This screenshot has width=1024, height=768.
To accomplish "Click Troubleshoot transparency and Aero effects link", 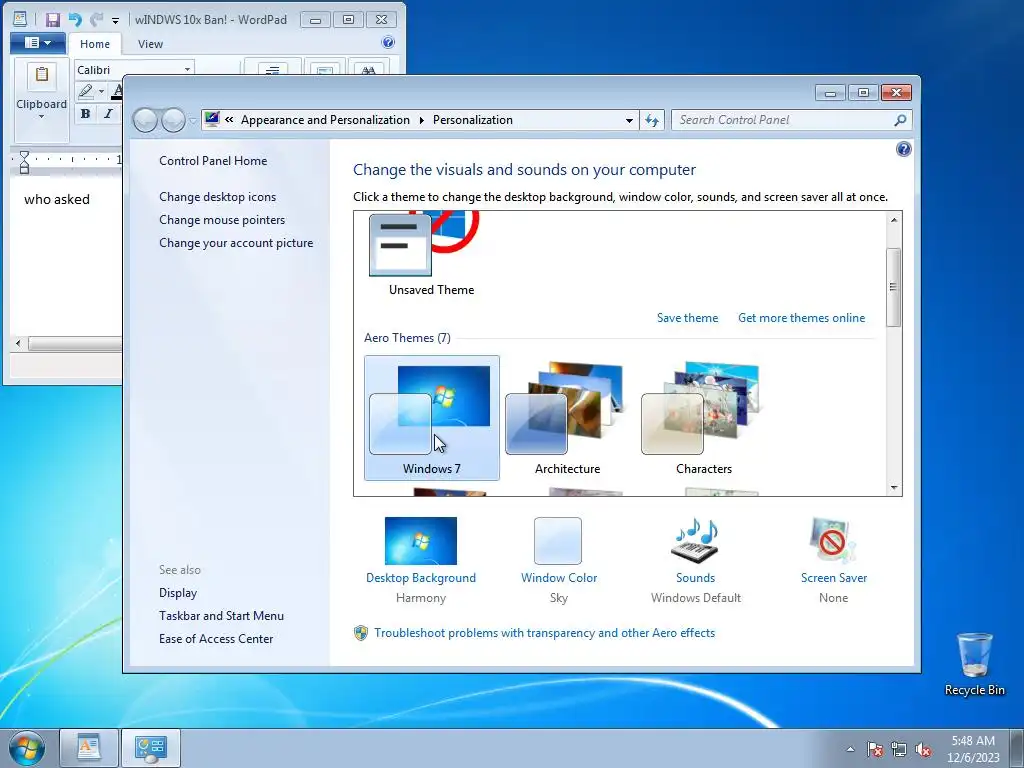I will (544, 633).
